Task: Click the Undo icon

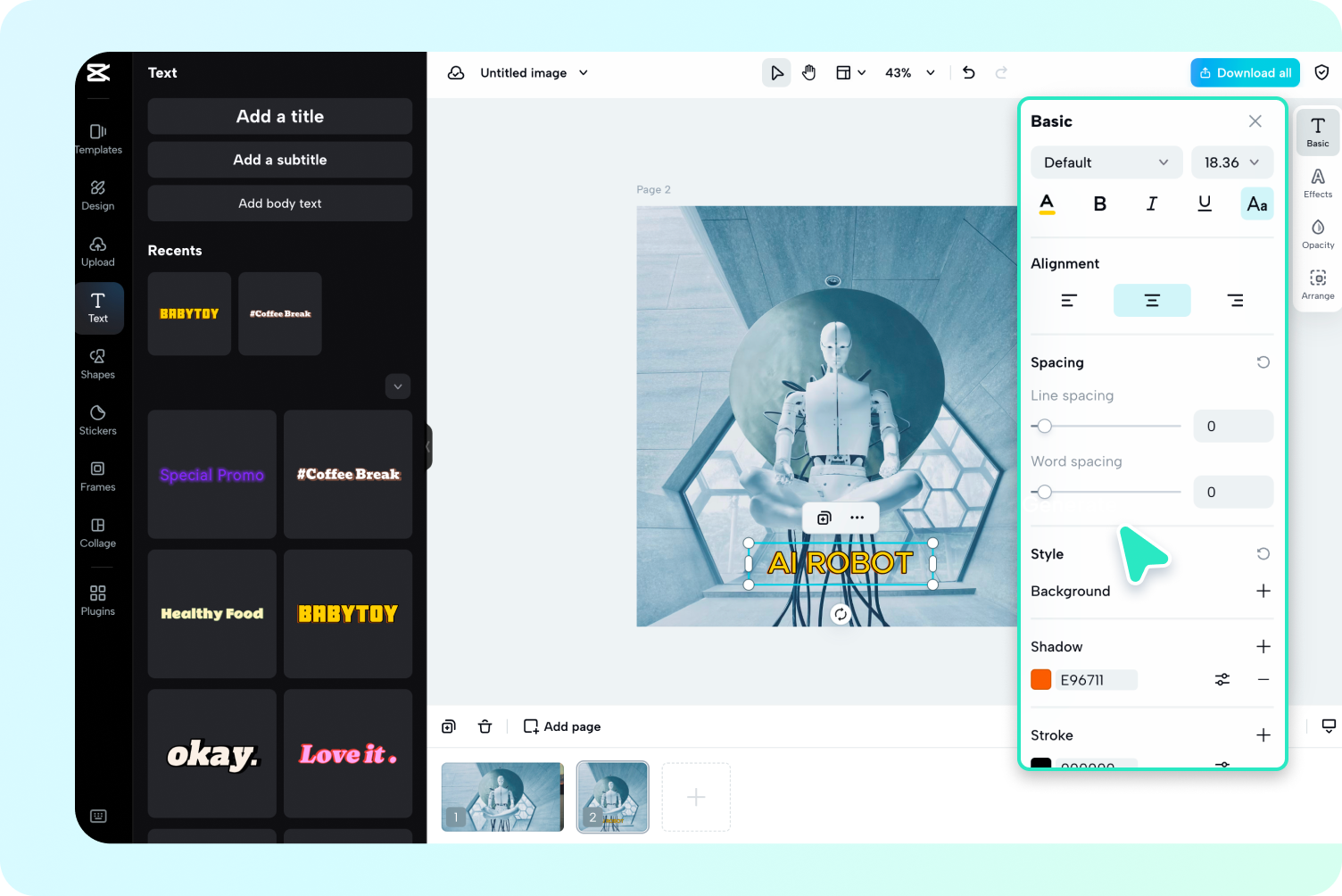Action: click(x=968, y=72)
